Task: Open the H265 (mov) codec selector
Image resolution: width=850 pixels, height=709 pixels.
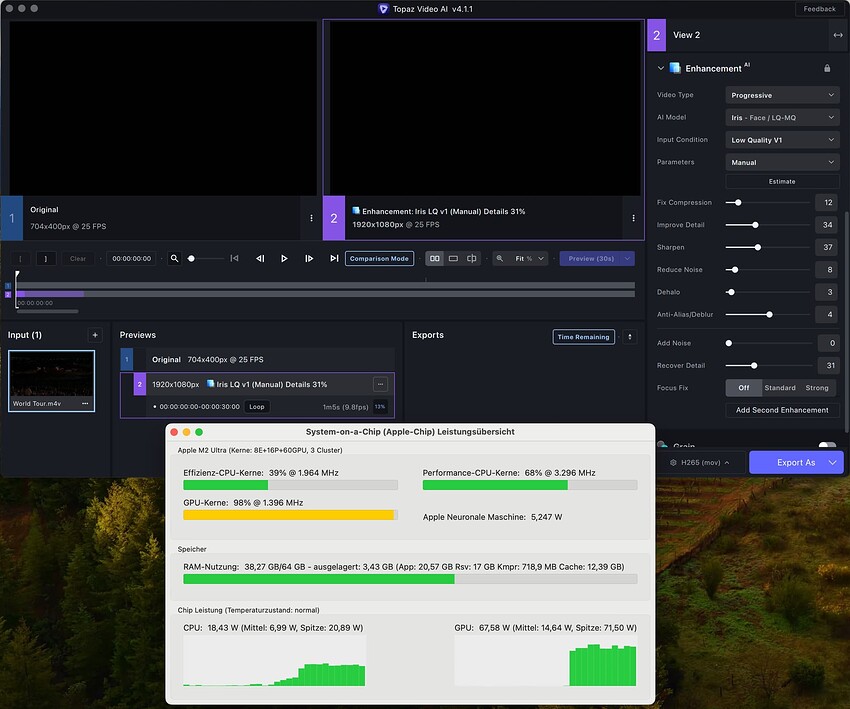Action: click(x=700, y=462)
